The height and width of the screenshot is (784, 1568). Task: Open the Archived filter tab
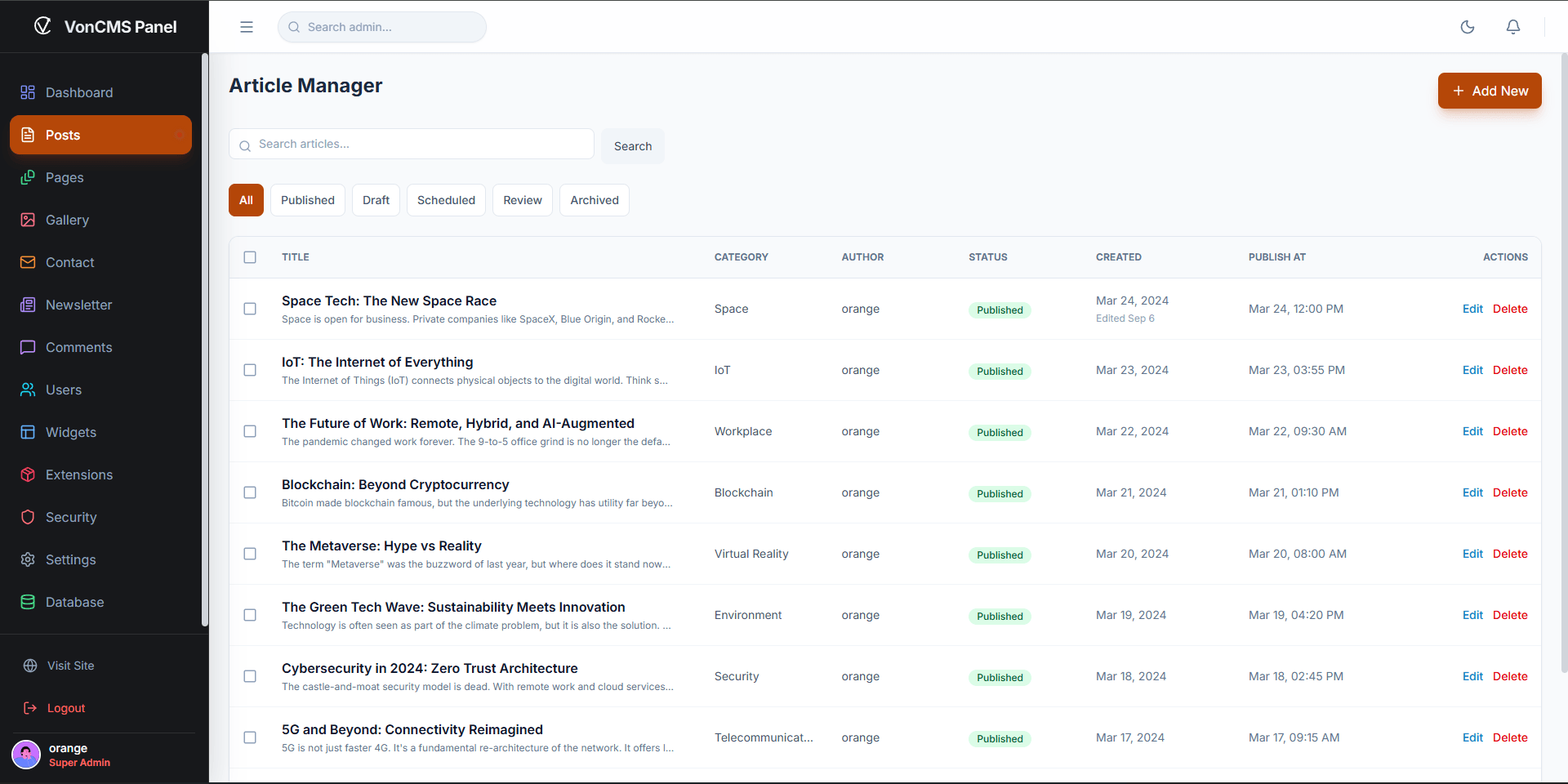(x=595, y=200)
